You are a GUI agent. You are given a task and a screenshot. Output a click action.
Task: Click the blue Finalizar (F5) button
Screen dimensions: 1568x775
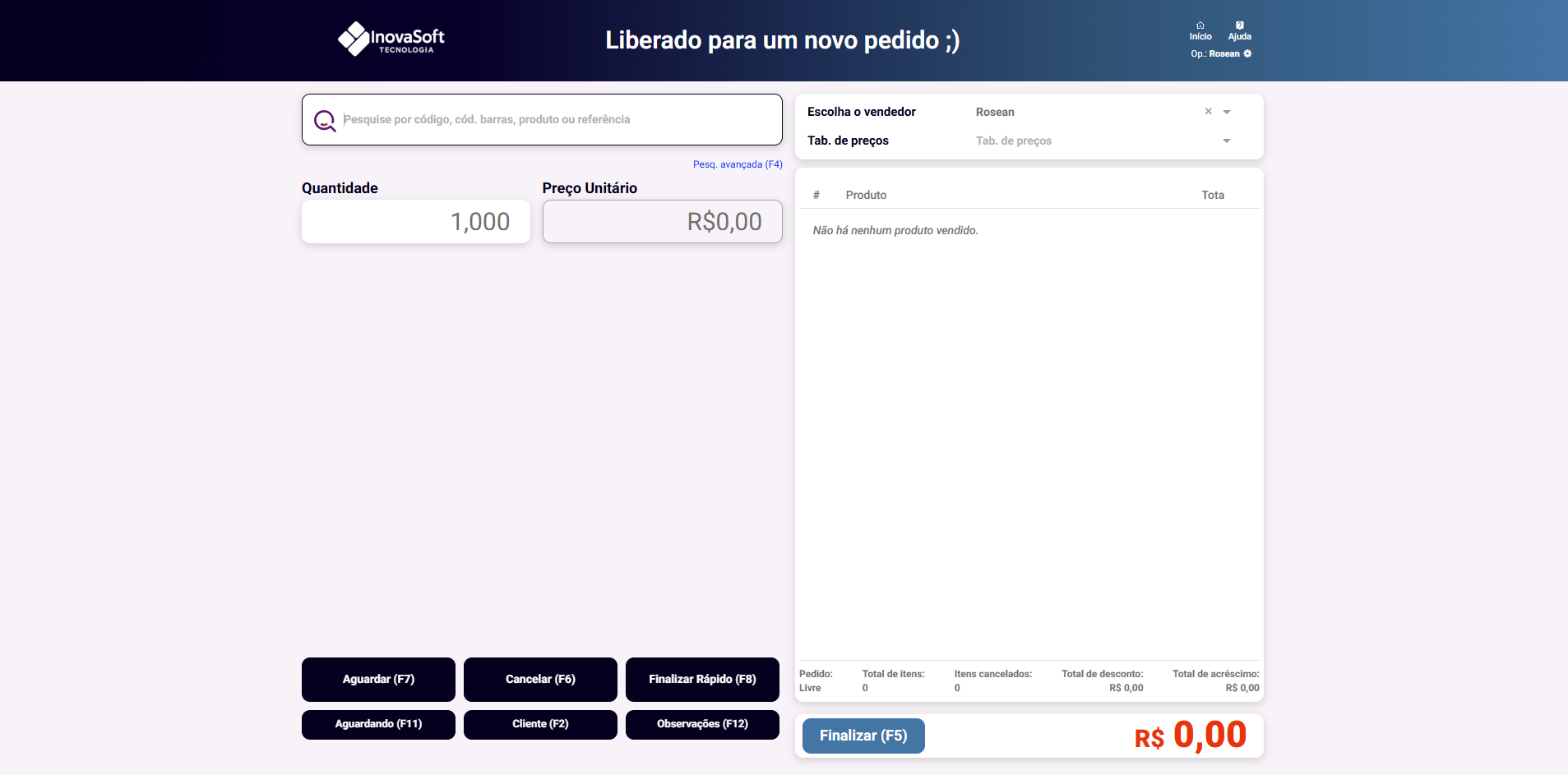tap(863, 736)
